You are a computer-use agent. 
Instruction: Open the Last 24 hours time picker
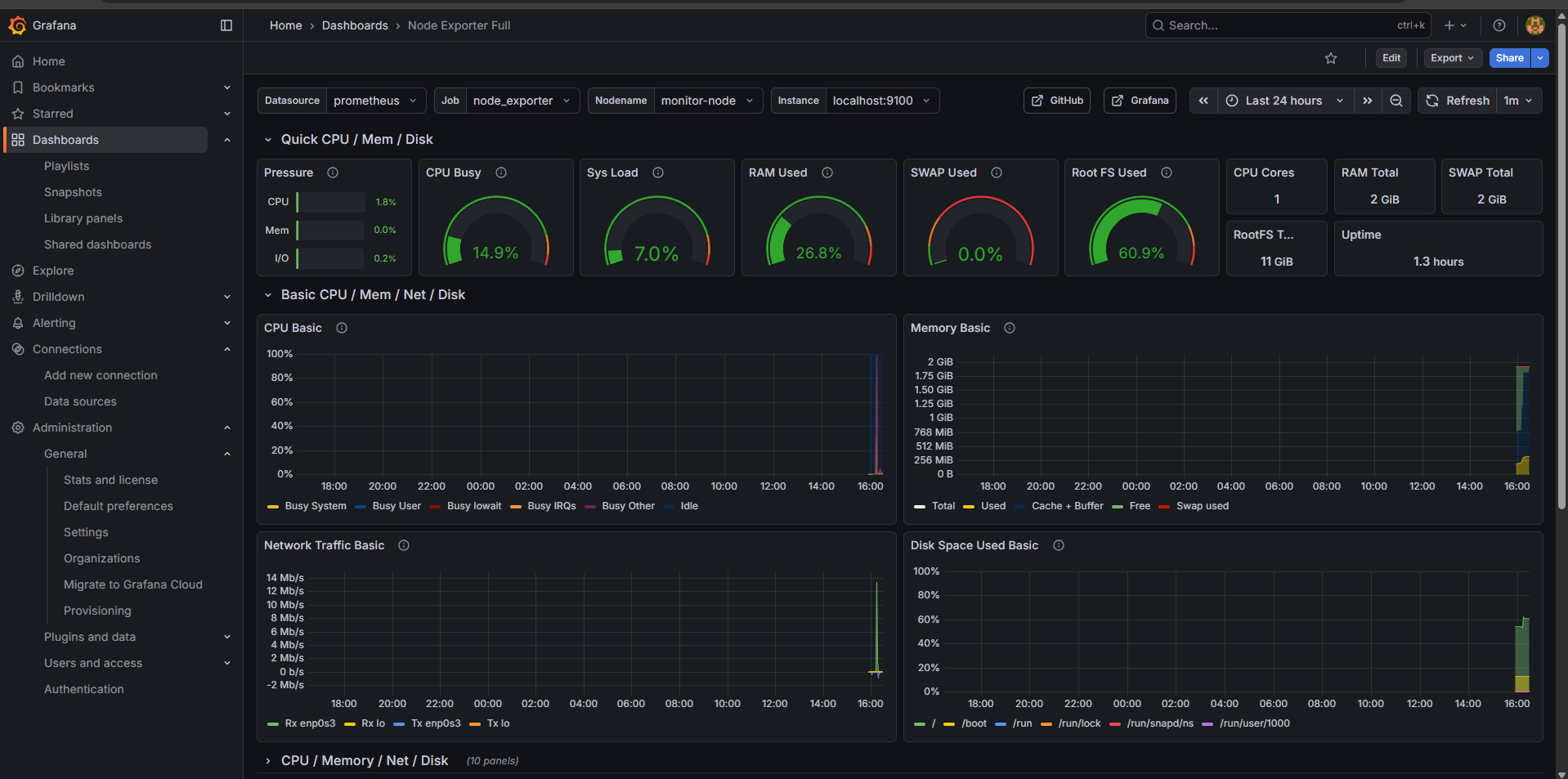[1284, 100]
